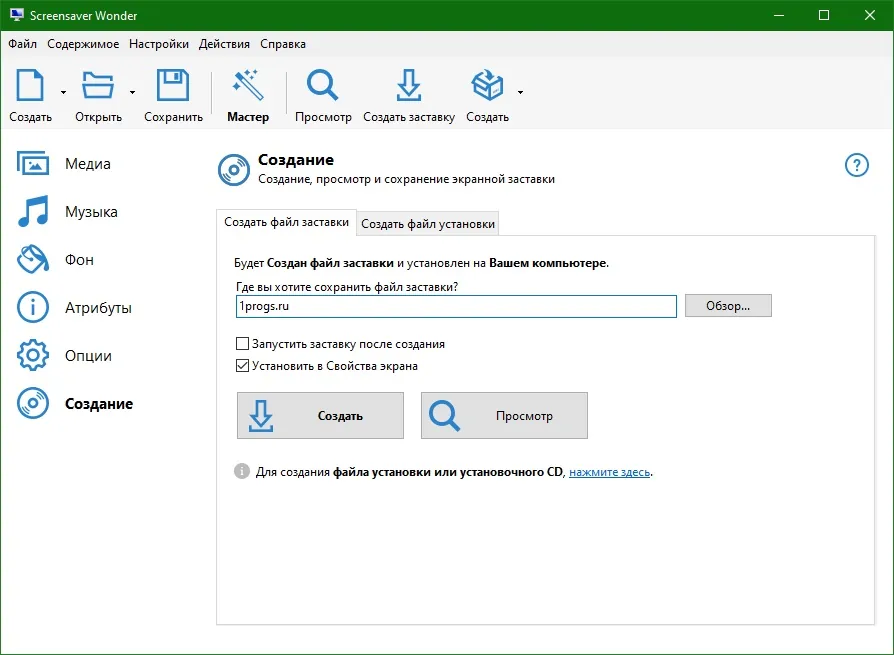
Task: Click the app icon in the title bar
Action: [x=17, y=15]
